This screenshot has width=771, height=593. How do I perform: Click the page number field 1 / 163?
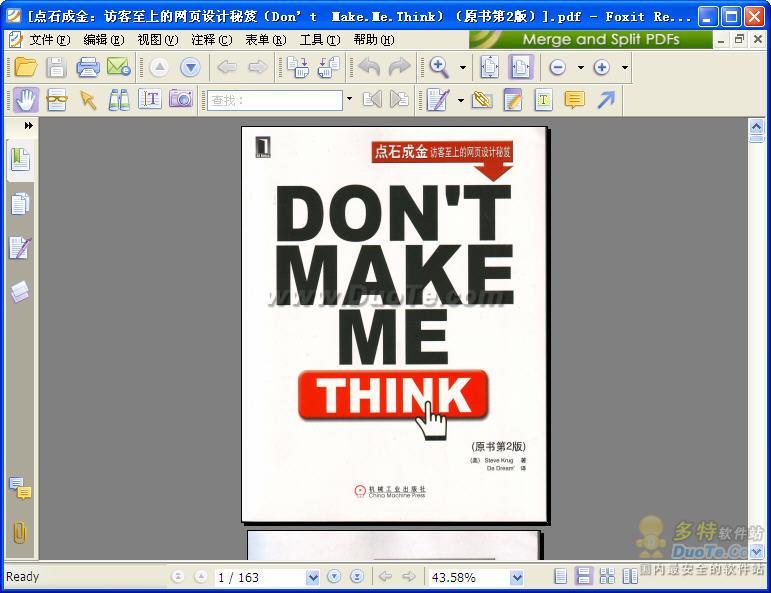tap(260, 577)
